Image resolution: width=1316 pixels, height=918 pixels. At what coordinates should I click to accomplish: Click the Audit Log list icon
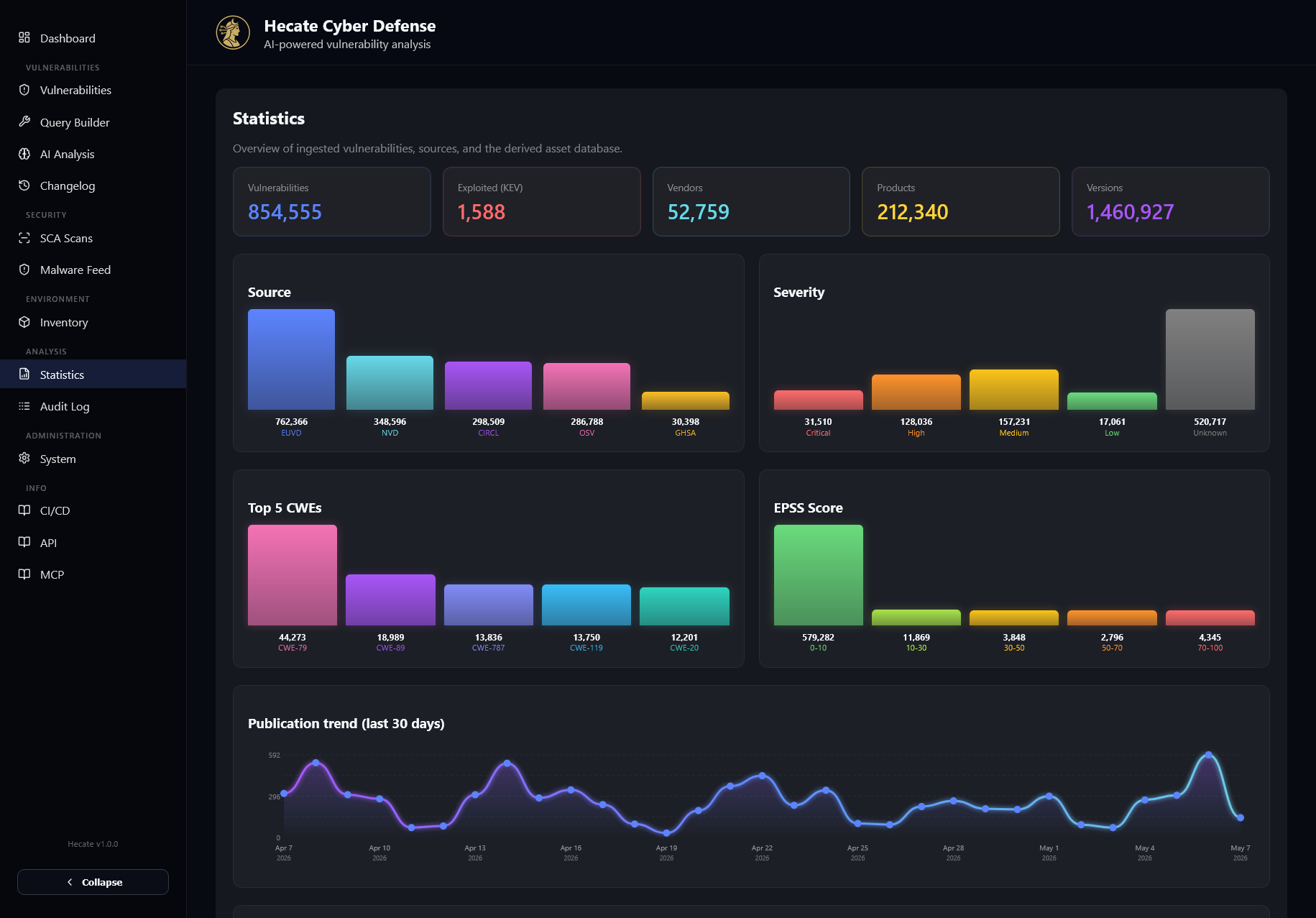click(24, 406)
